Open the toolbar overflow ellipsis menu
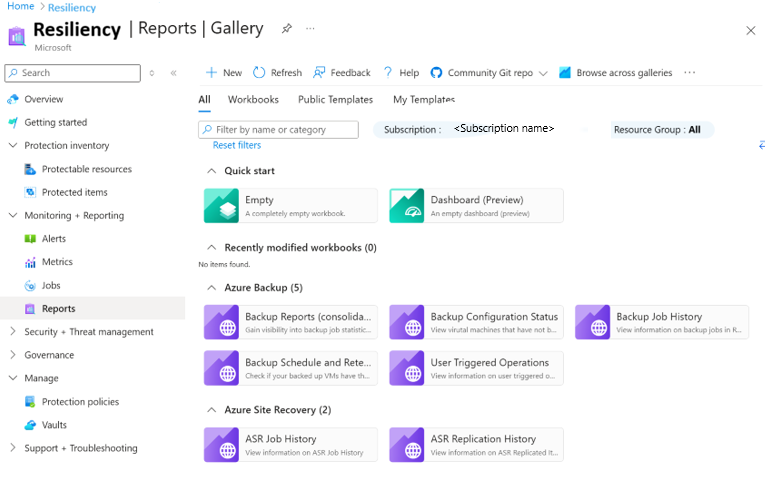 [689, 73]
